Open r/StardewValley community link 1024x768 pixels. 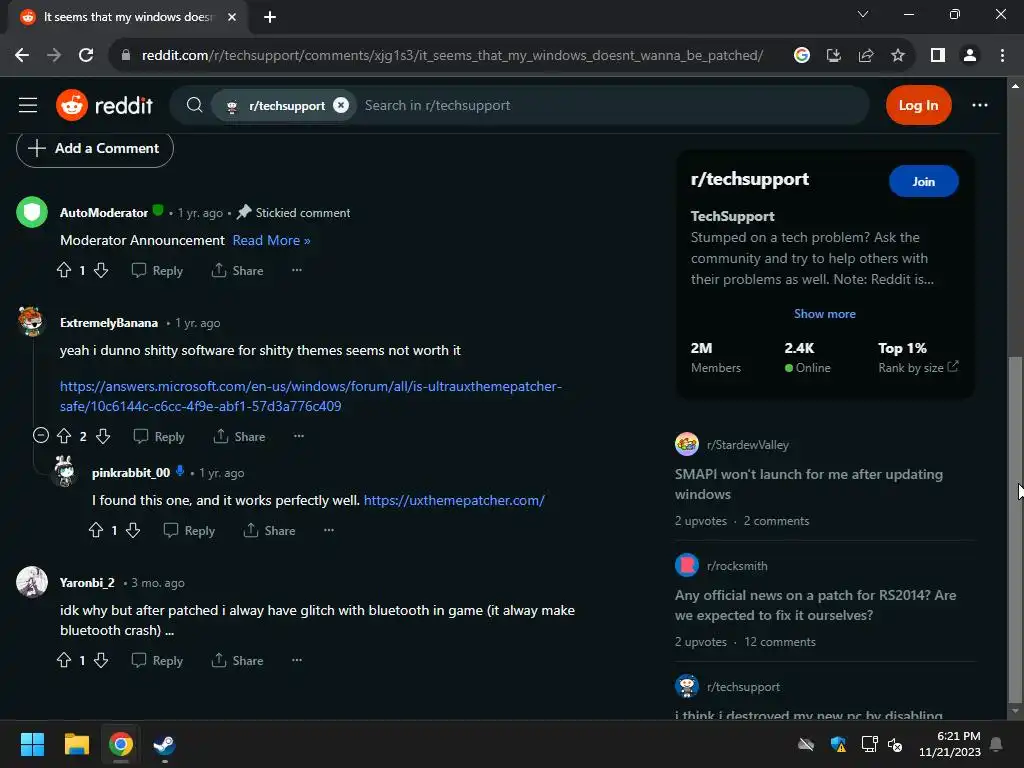748,445
